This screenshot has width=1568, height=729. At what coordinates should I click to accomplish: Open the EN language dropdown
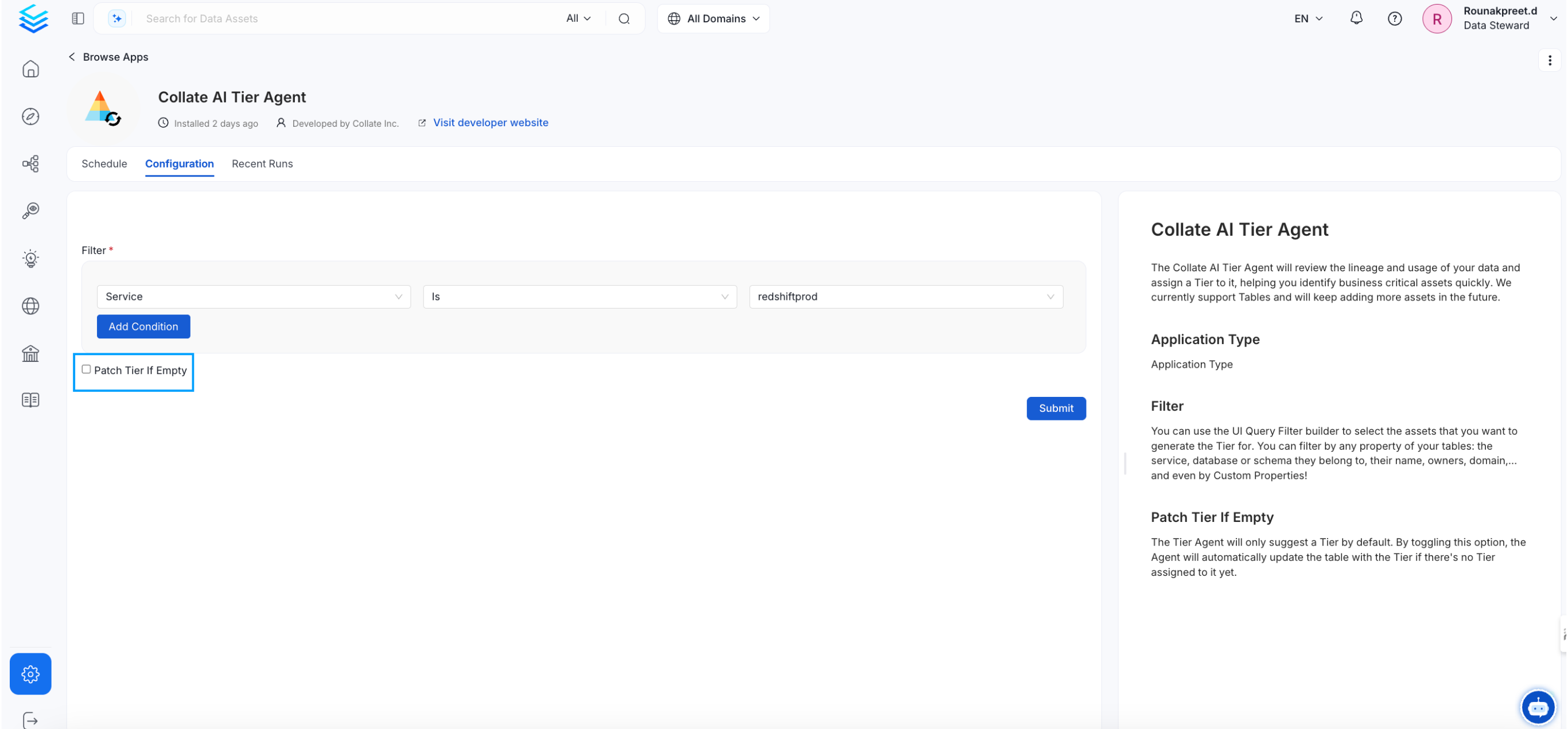click(x=1308, y=18)
